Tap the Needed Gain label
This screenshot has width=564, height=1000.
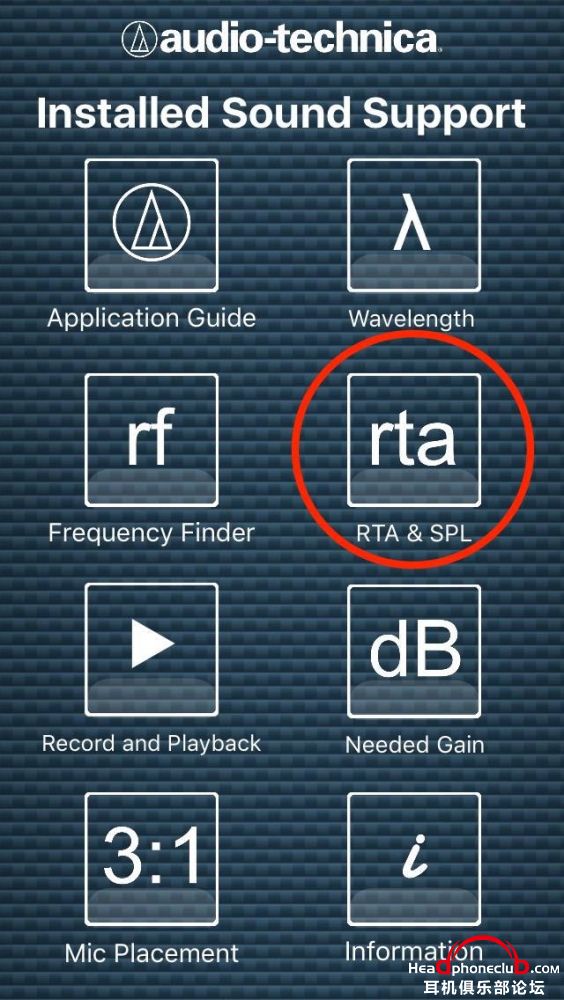(x=415, y=744)
